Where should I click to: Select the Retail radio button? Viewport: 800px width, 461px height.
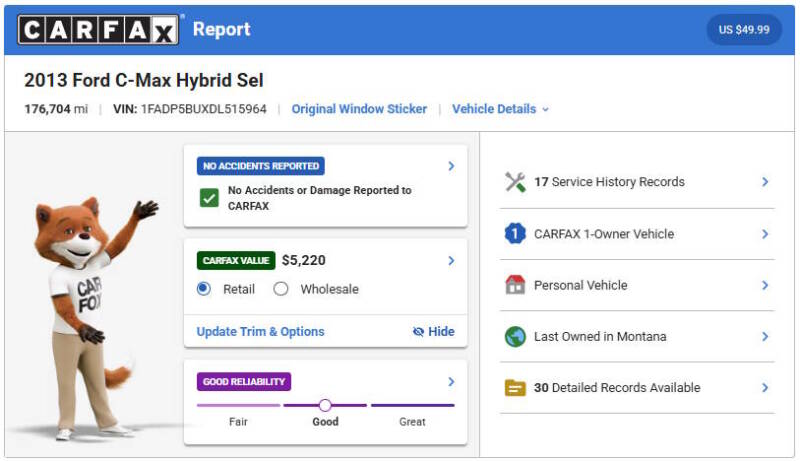click(x=204, y=289)
